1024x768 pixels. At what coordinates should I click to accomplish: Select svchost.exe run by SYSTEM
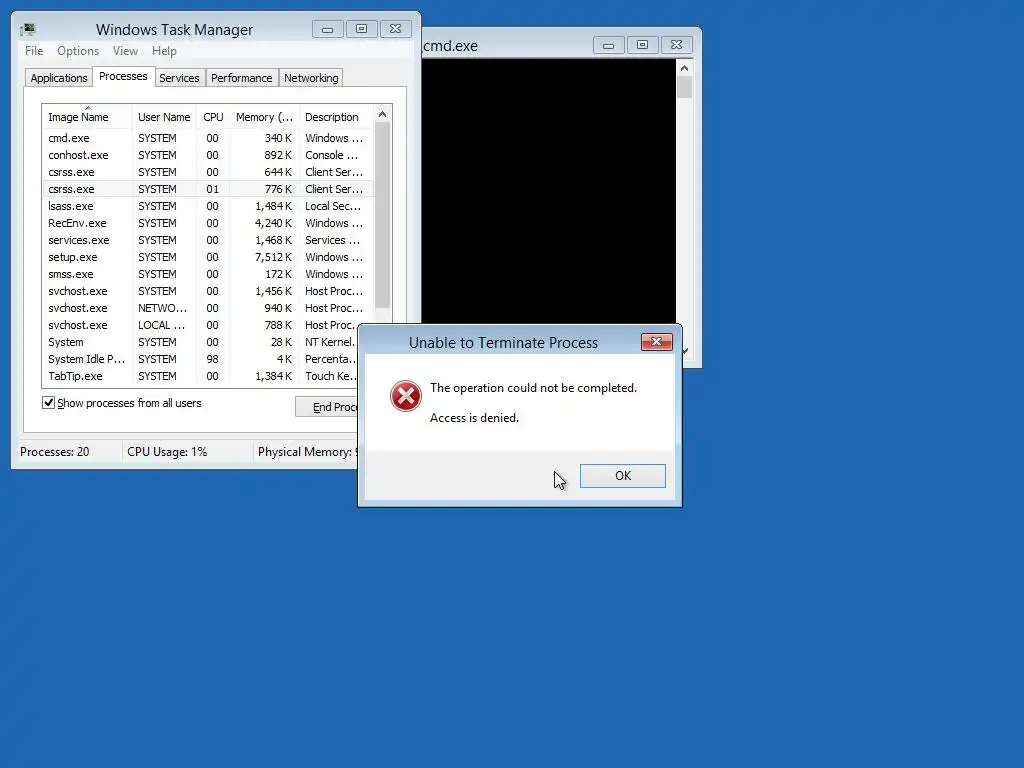208,291
